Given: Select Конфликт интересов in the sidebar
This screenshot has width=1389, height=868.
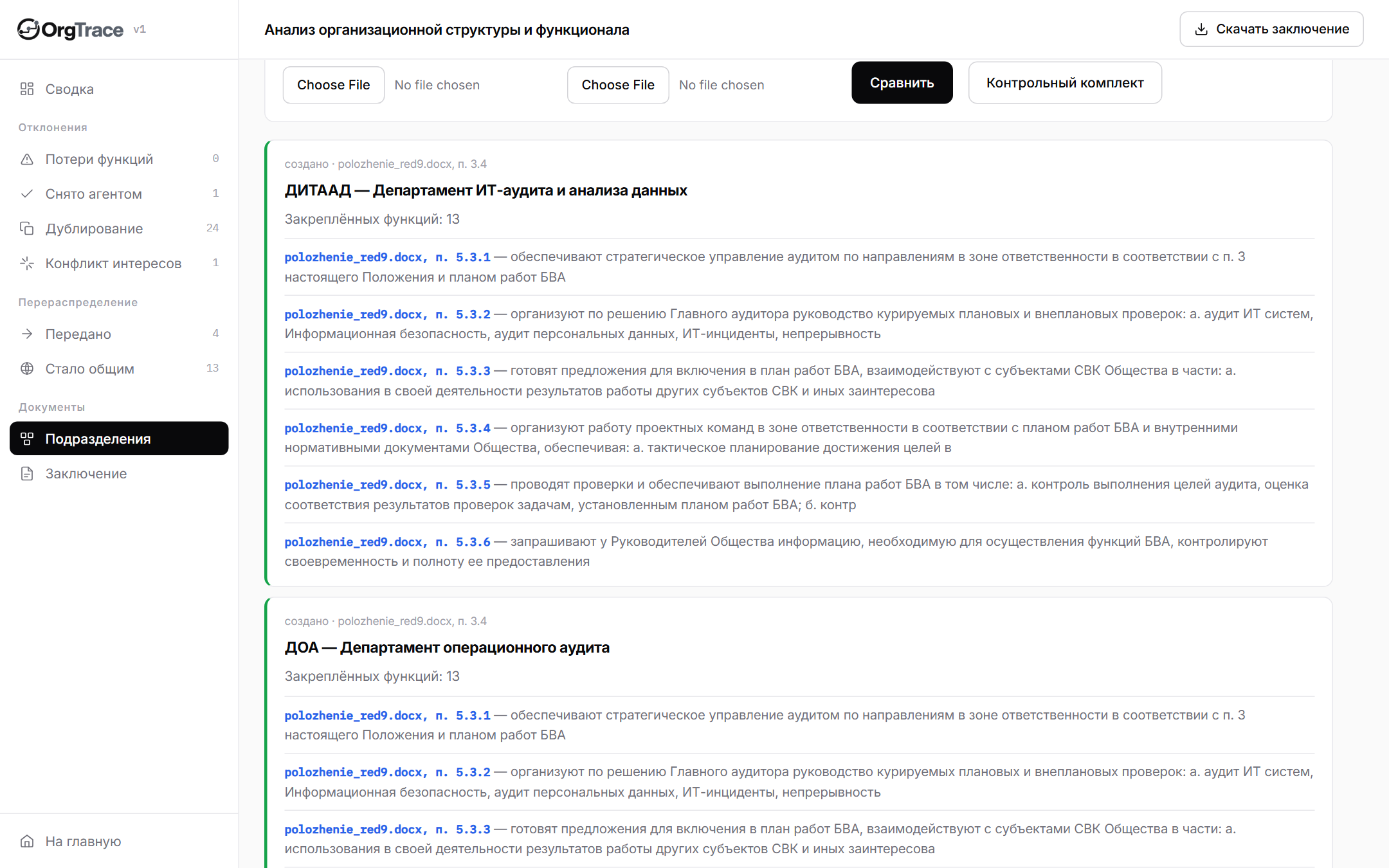Looking at the screenshot, I should tap(119, 263).
